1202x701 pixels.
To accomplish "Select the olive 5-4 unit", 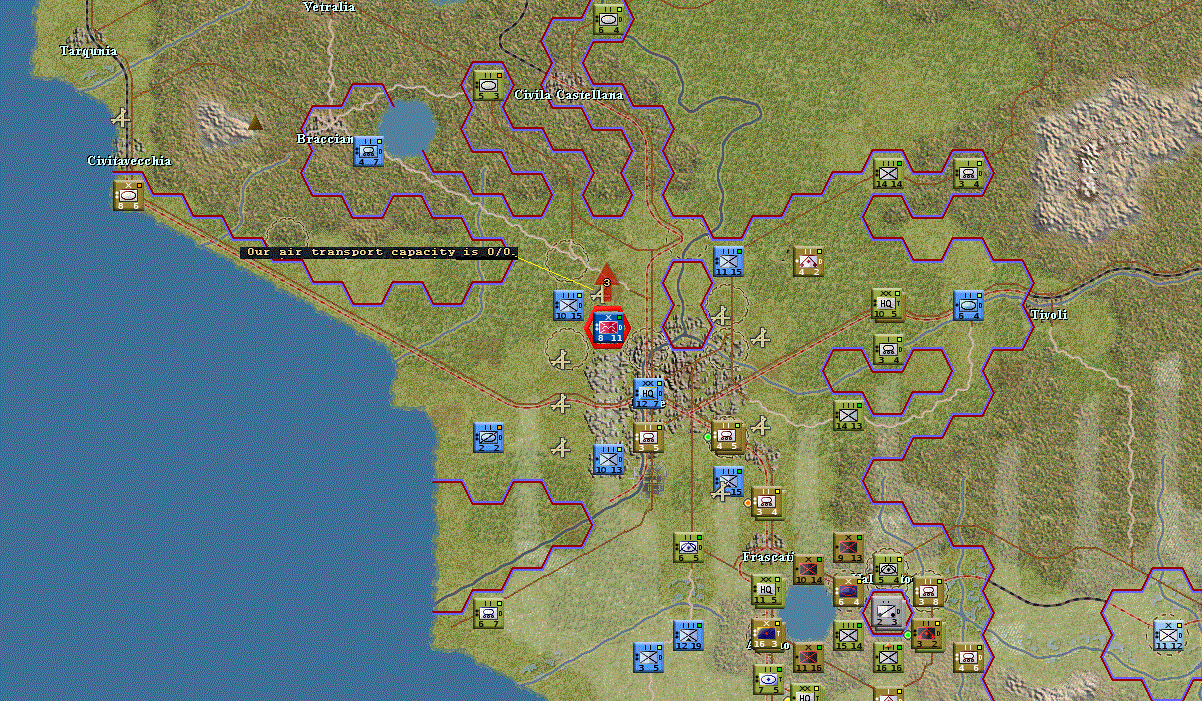I will click(x=888, y=567).
